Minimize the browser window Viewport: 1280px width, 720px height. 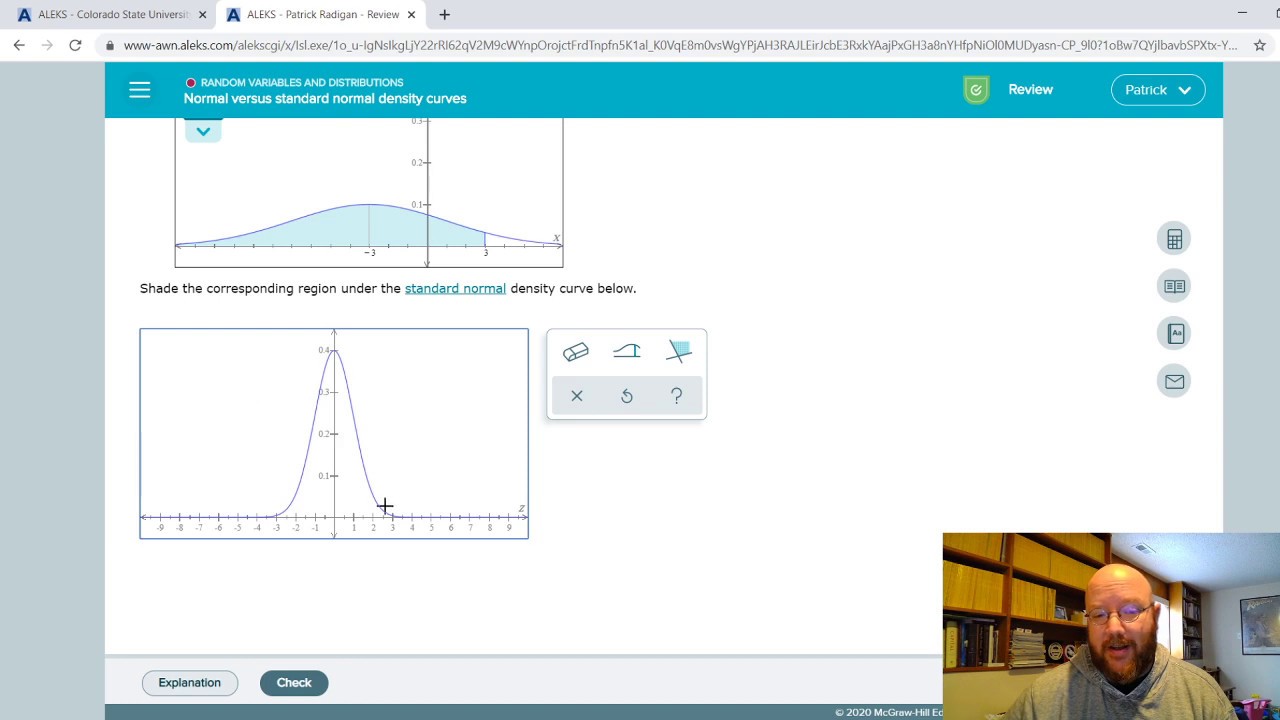pos(1242,14)
